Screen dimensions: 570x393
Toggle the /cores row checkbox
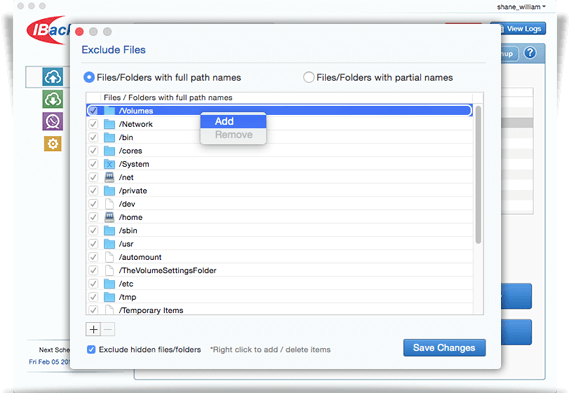pos(93,151)
